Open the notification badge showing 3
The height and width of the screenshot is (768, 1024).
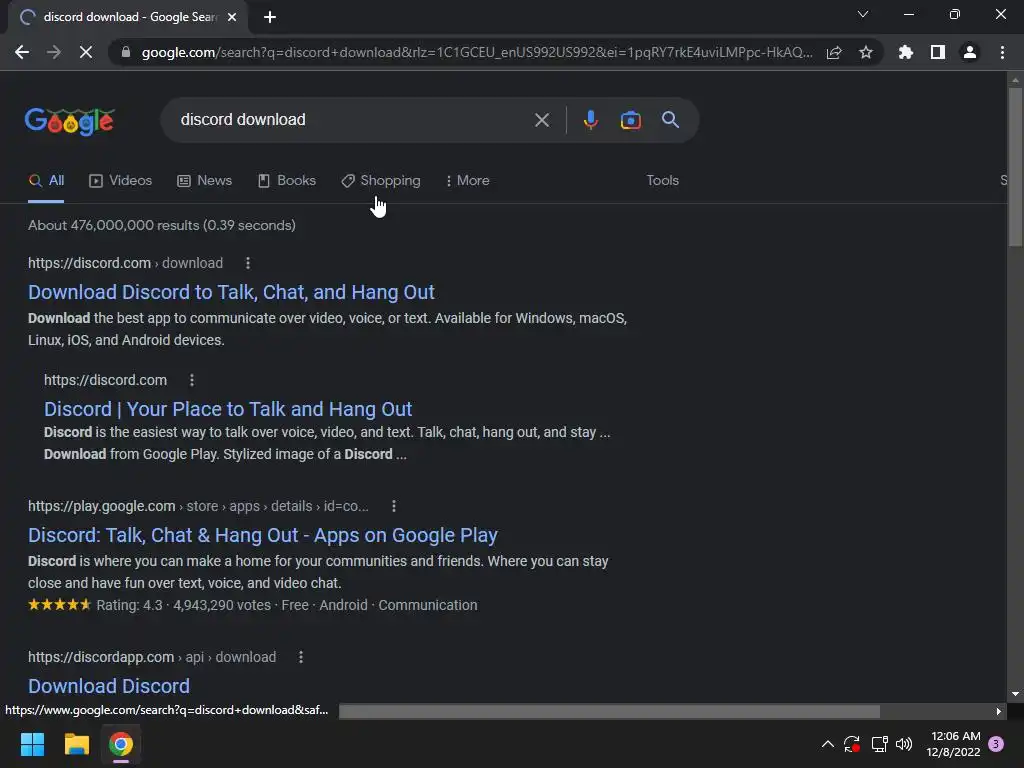[996, 744]
